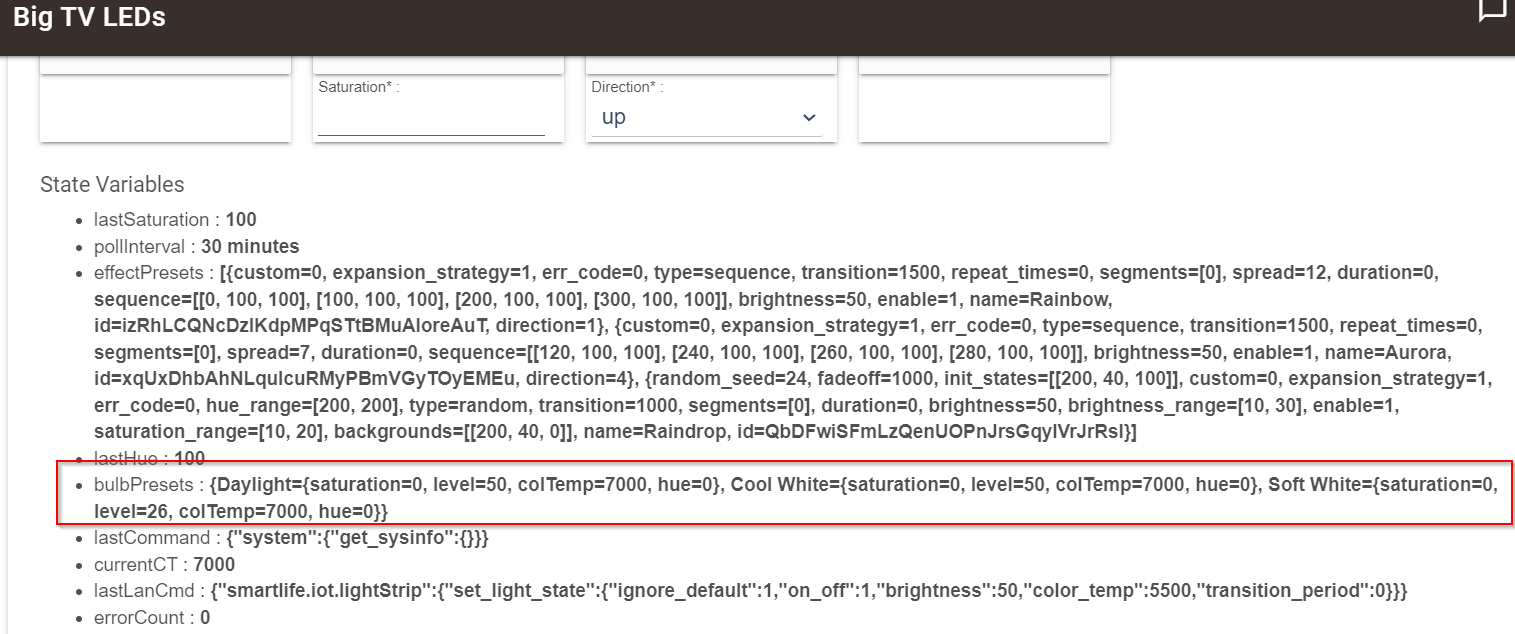1515x634 pixels.
Task: Click the 'Big TV LEDs' page title
Action: [x=89, y=17]
